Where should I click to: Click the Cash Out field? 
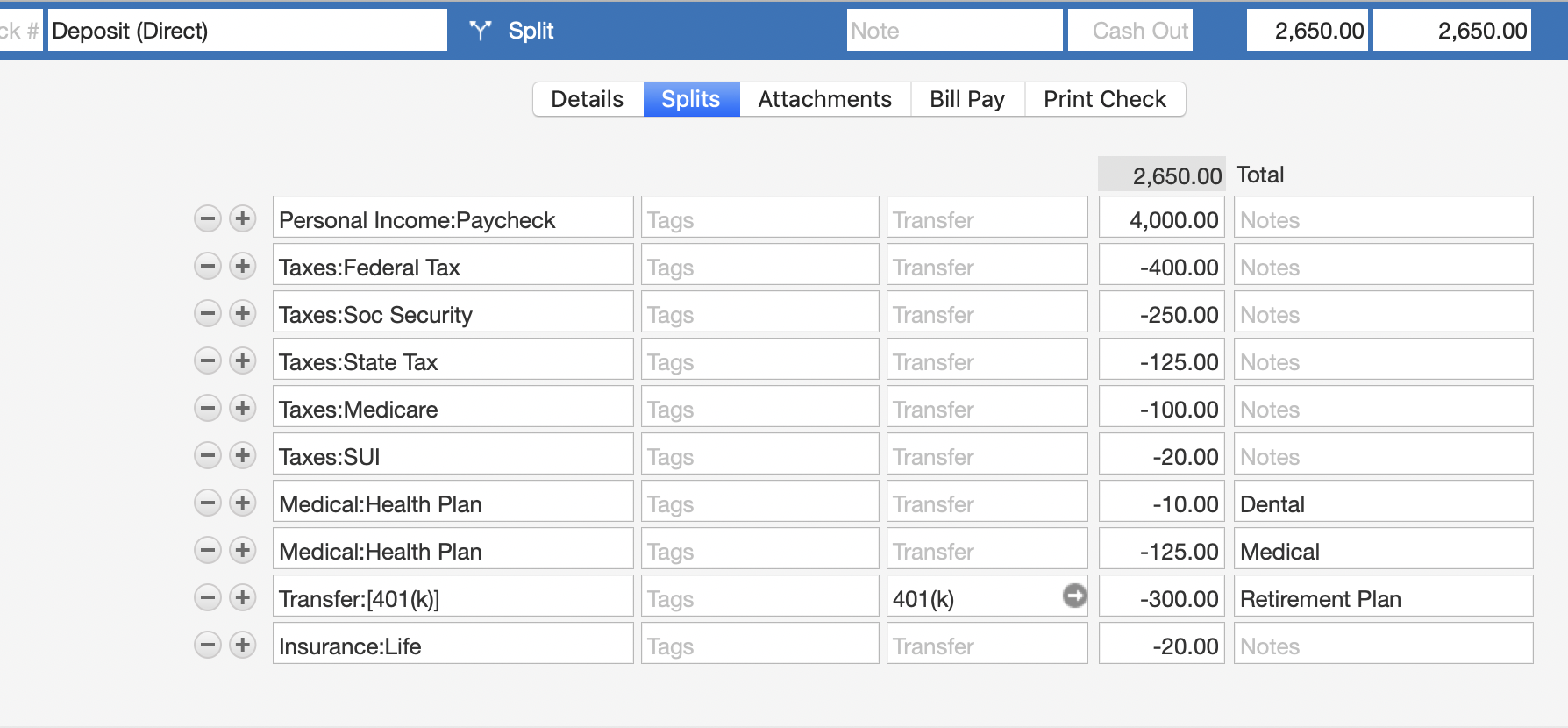click(1130, 30)
